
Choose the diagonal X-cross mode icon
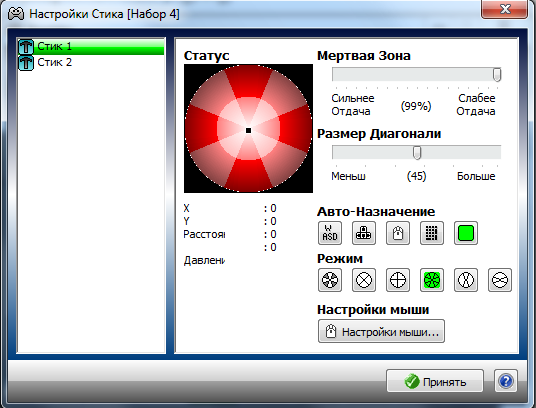tap(364, 280)
